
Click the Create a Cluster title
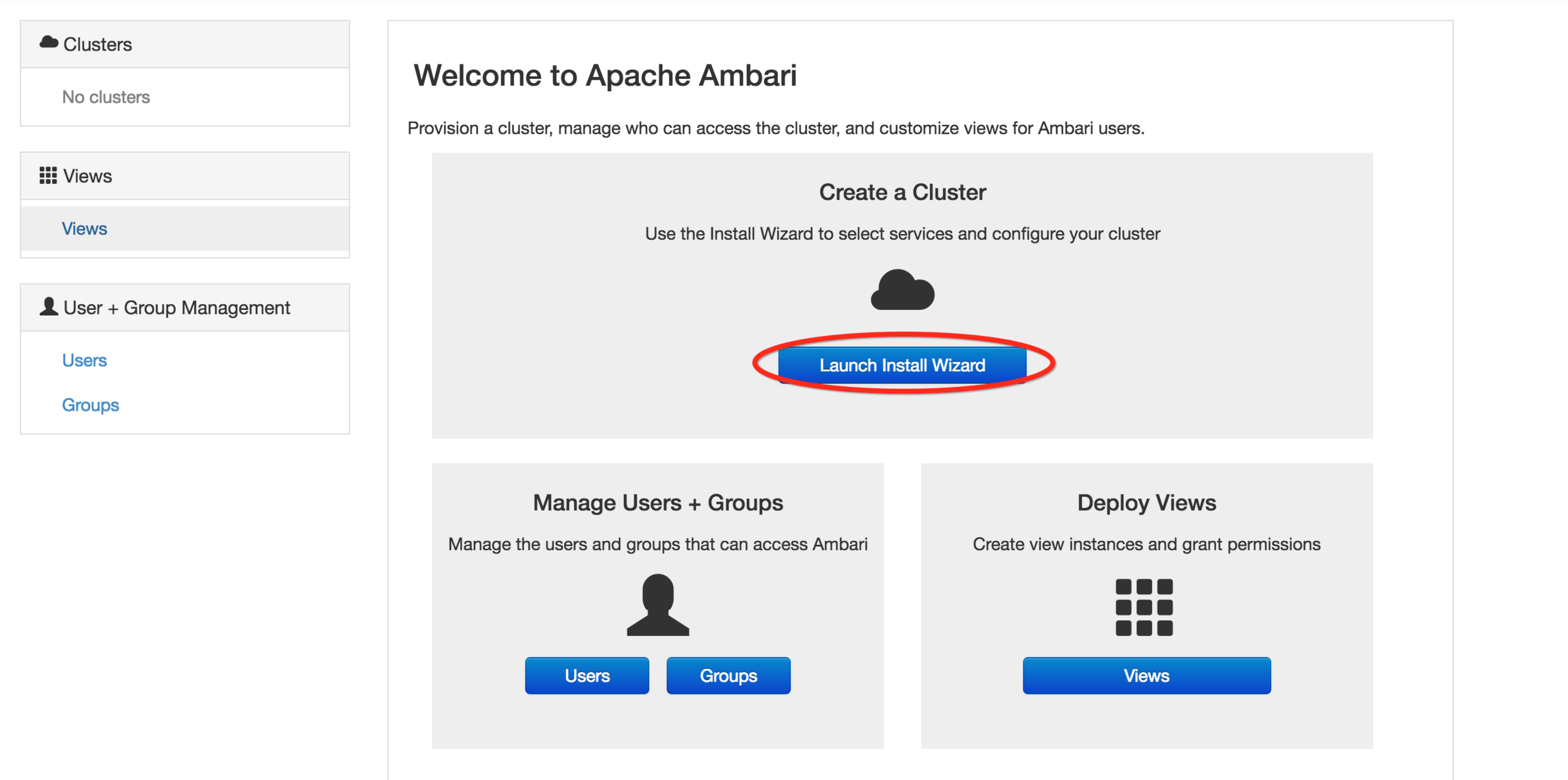pyautogui.click(x=902, y=193)
